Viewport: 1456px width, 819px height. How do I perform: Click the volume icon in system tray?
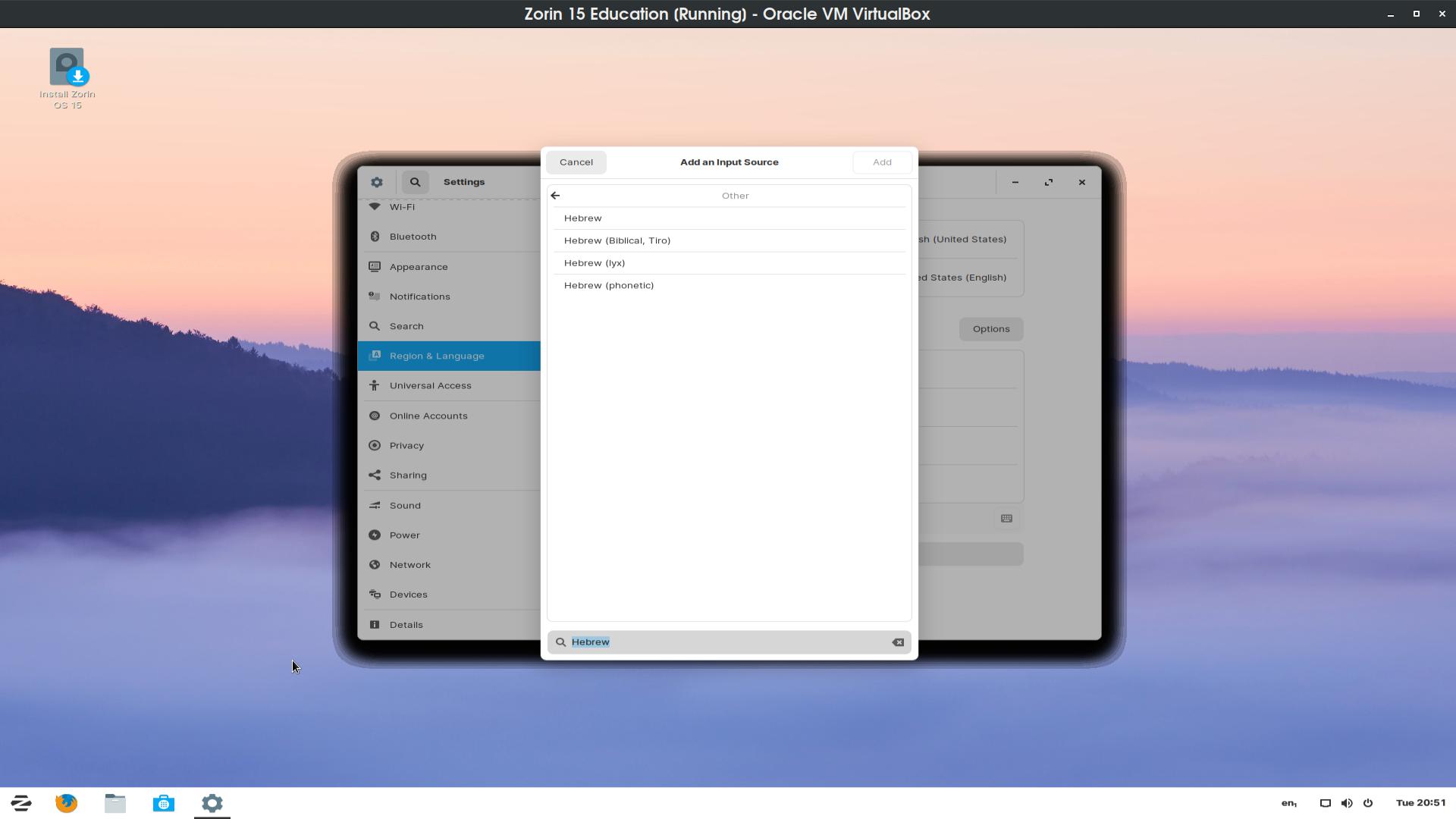point(1347,803)
